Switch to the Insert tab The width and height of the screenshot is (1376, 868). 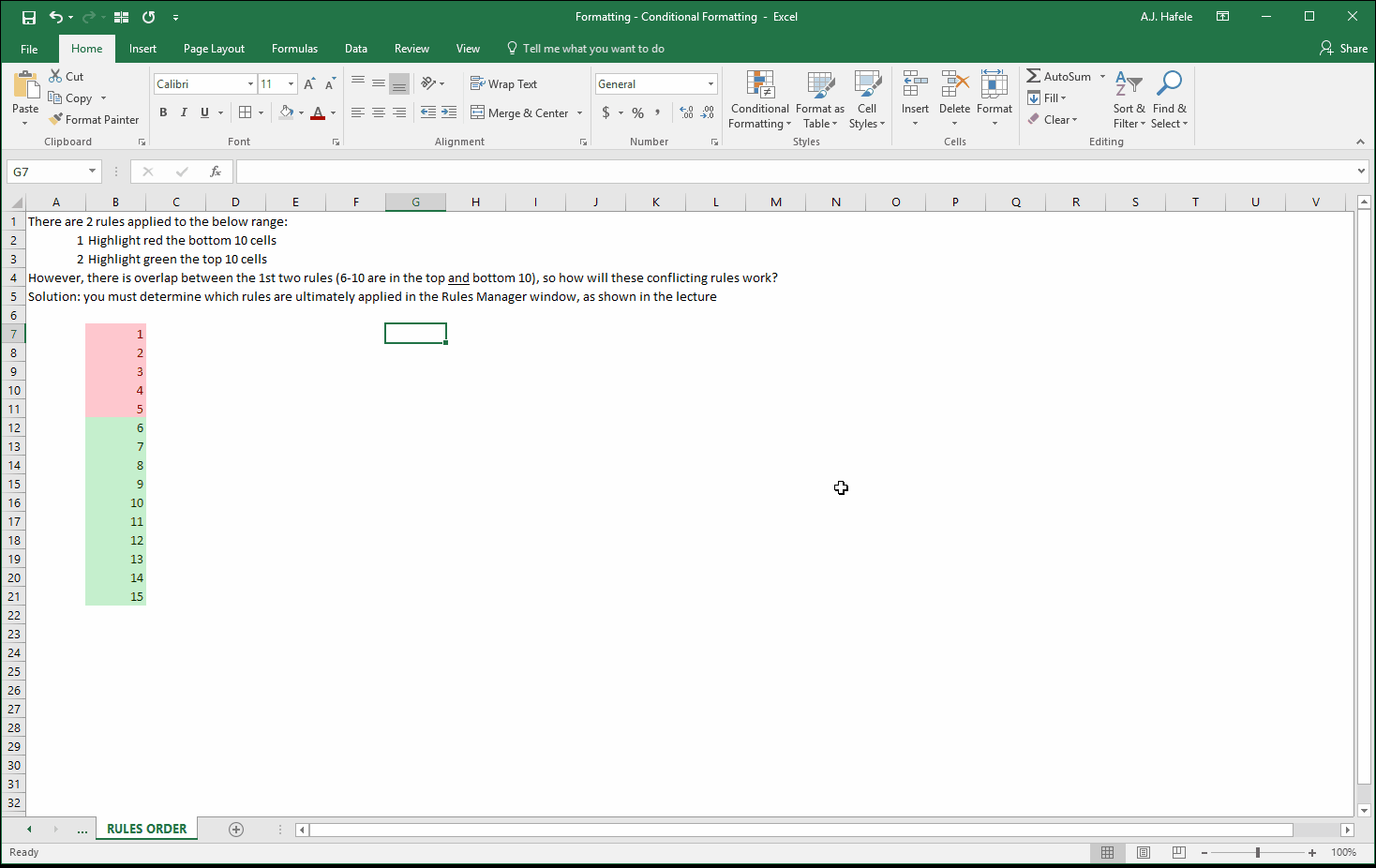[142, 49]
